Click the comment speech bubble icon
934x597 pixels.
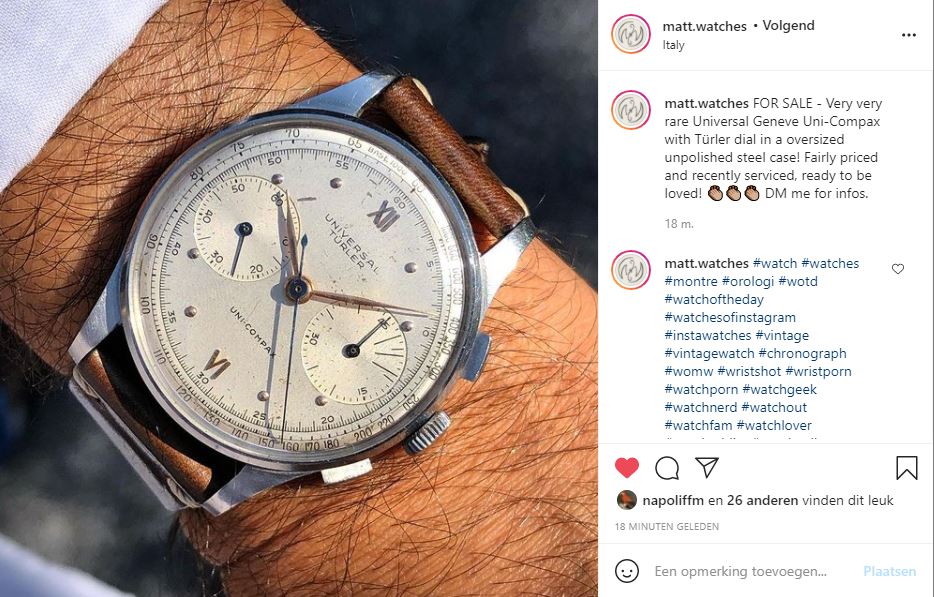667,468
